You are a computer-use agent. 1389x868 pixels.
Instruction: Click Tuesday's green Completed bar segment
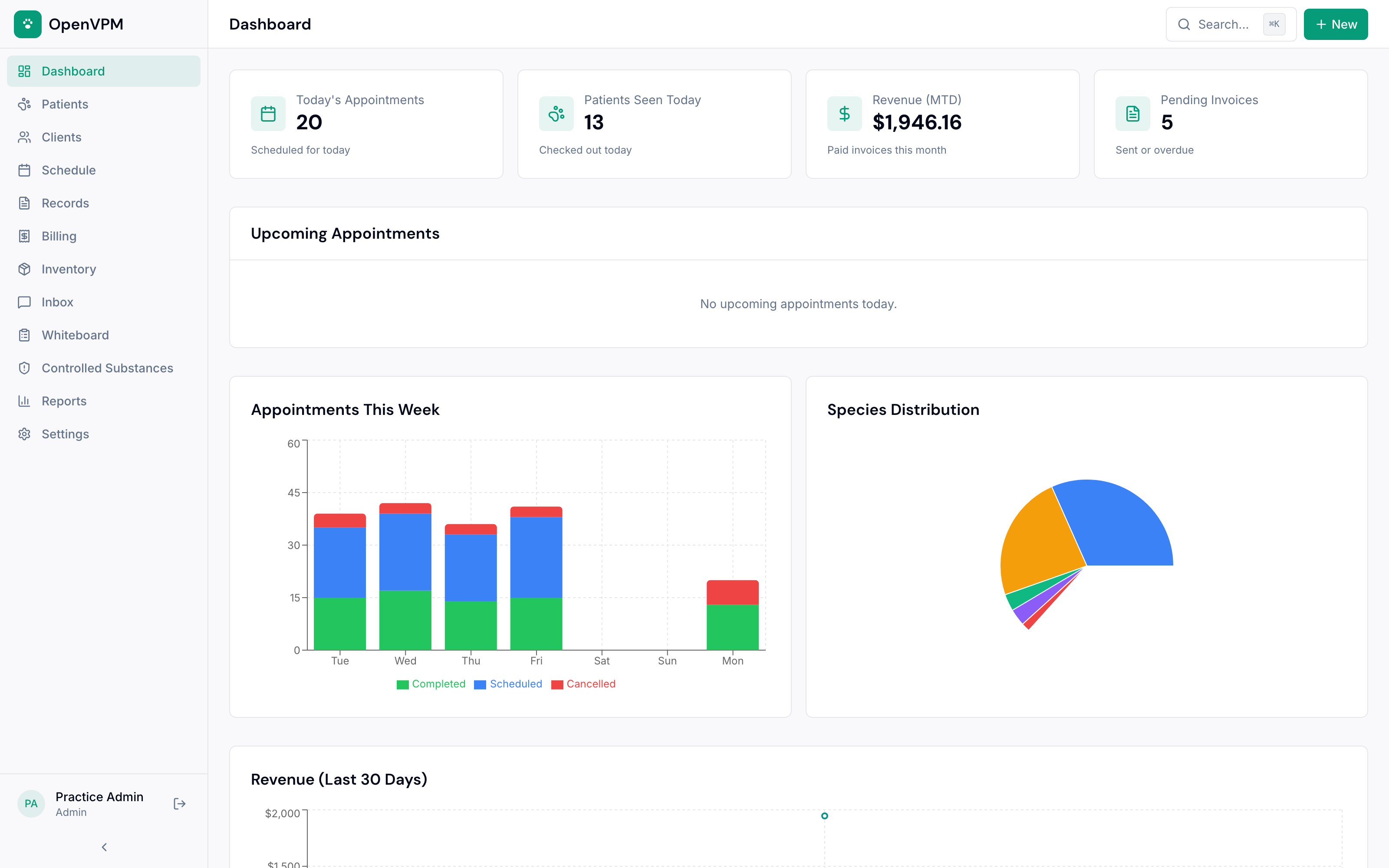click(x=340, y=624)
